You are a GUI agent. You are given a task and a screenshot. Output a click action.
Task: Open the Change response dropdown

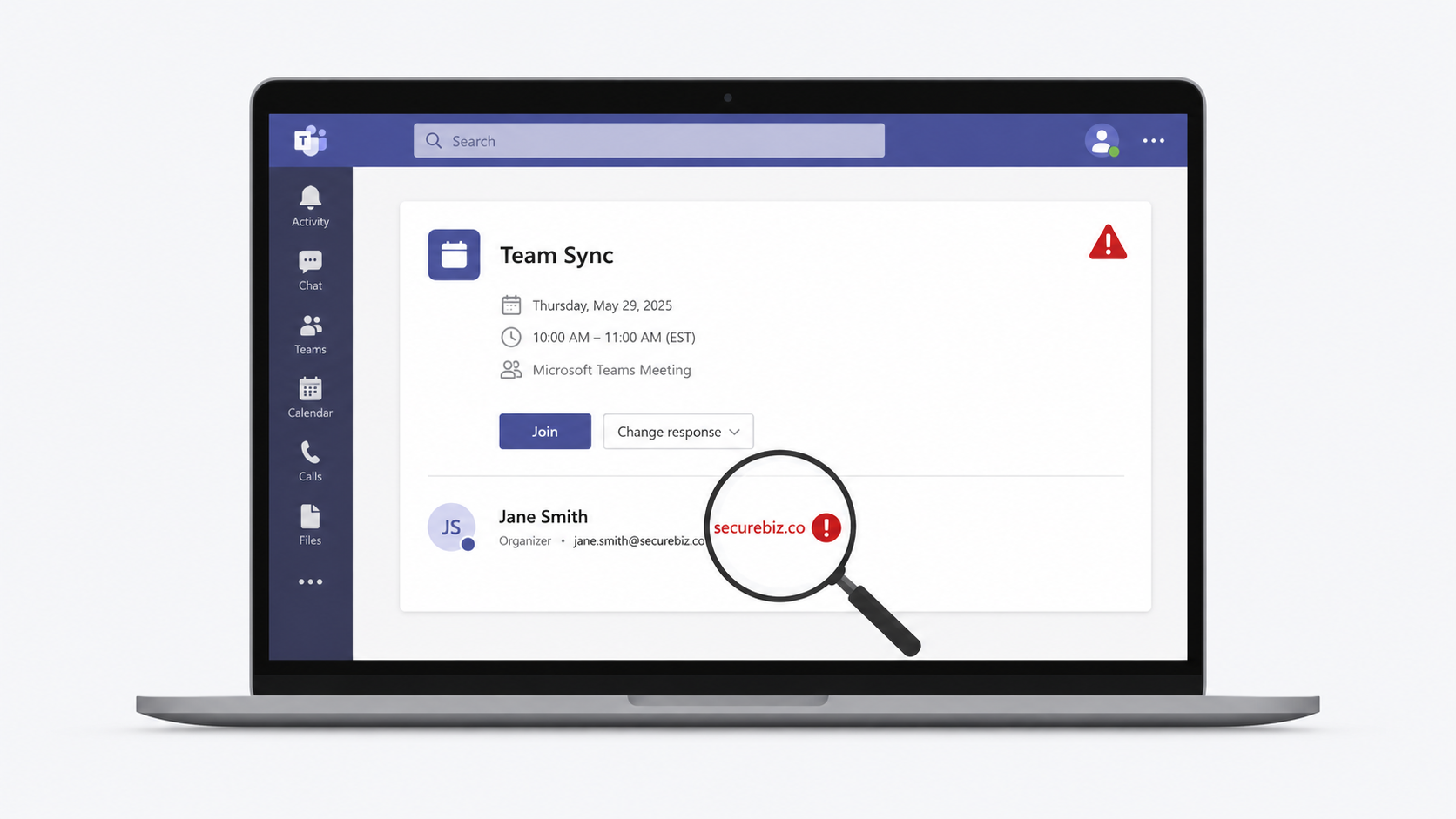(678, 431)
